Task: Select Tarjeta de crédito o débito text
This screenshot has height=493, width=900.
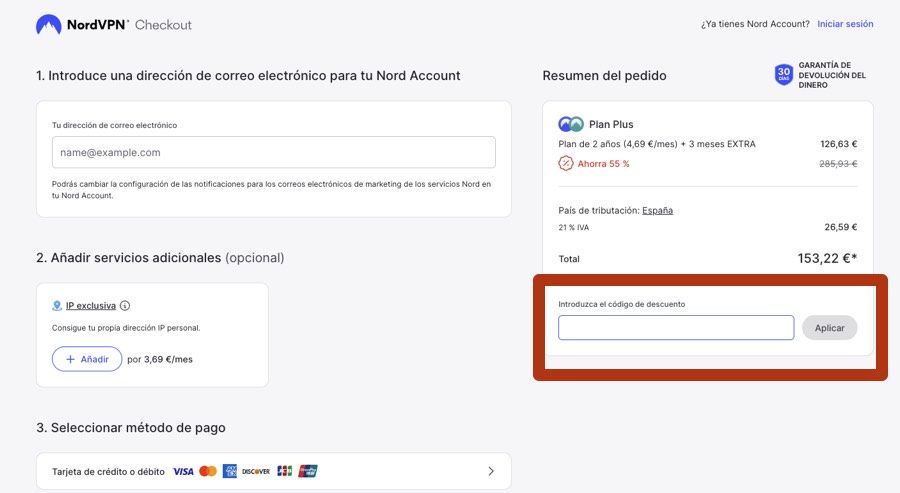Action: point(108,472)
